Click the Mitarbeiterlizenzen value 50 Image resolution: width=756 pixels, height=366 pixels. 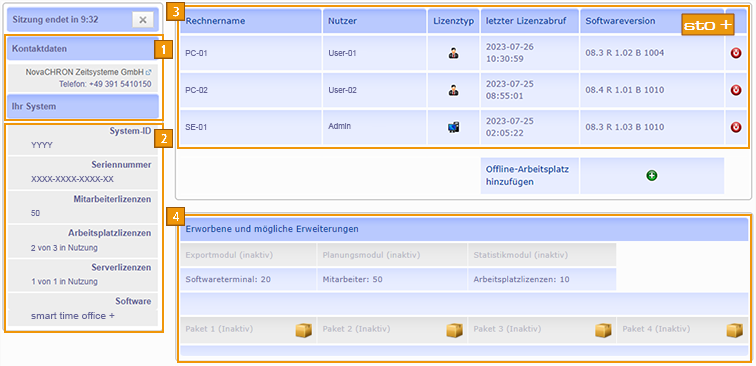35,213
